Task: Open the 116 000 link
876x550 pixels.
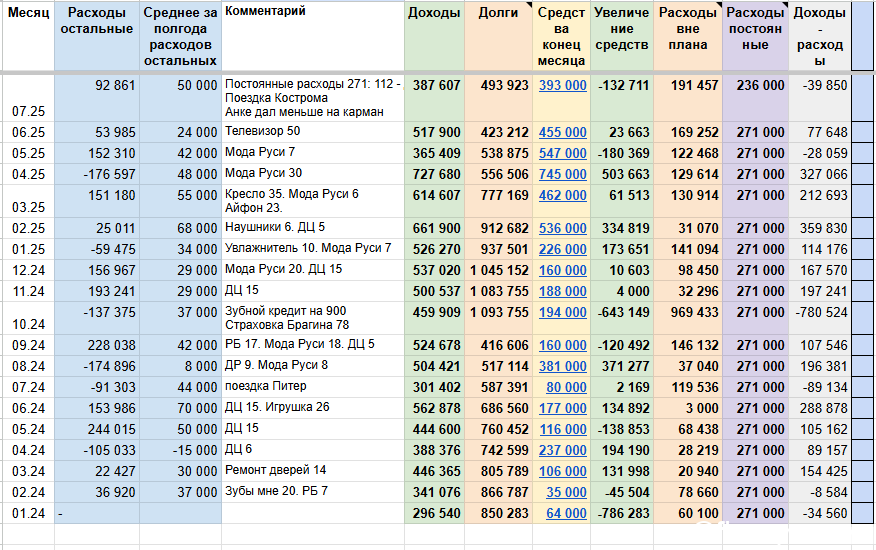Action: pyautogui.click(x=563, y=429)
